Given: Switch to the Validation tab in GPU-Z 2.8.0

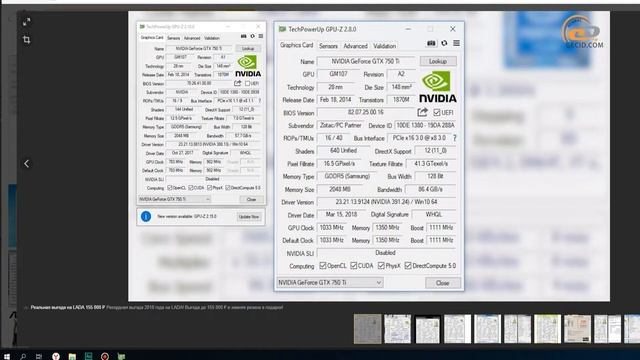Looking at the screenshot, I should tap(384, 46).
